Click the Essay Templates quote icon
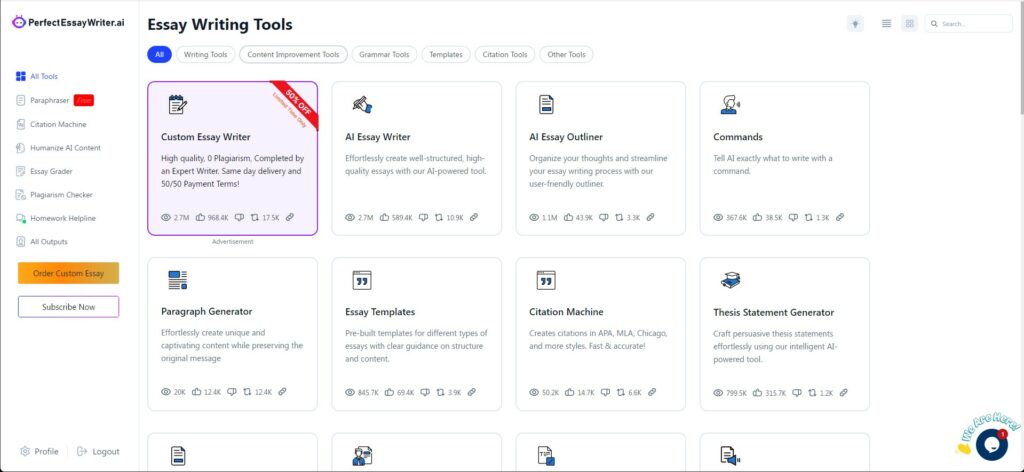 362,280
